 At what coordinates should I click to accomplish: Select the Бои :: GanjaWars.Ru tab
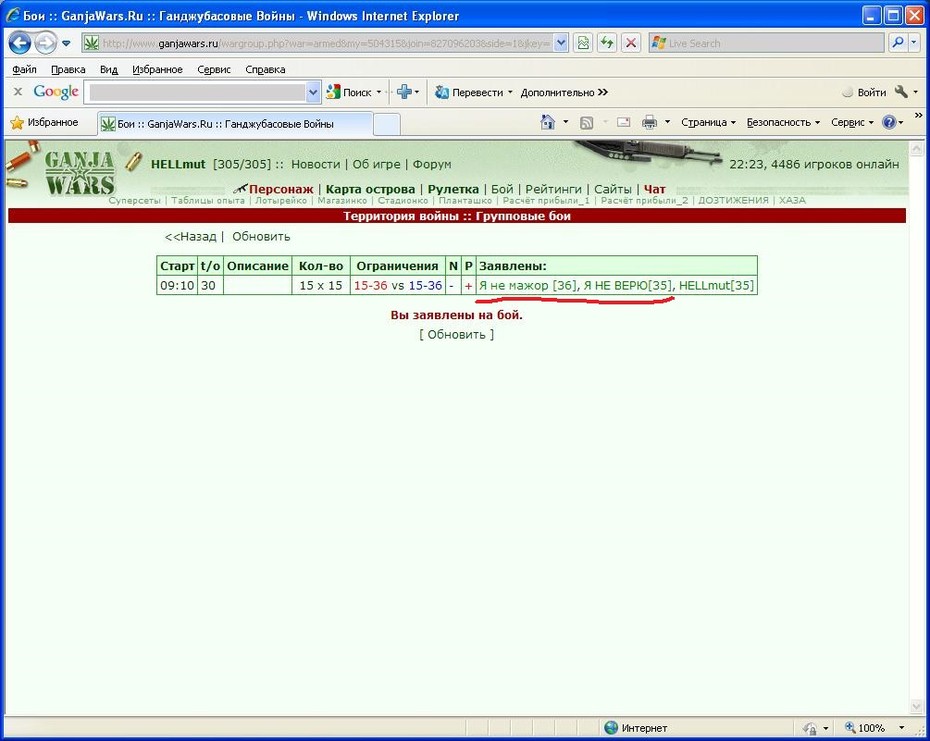click(x=235, y=124)
